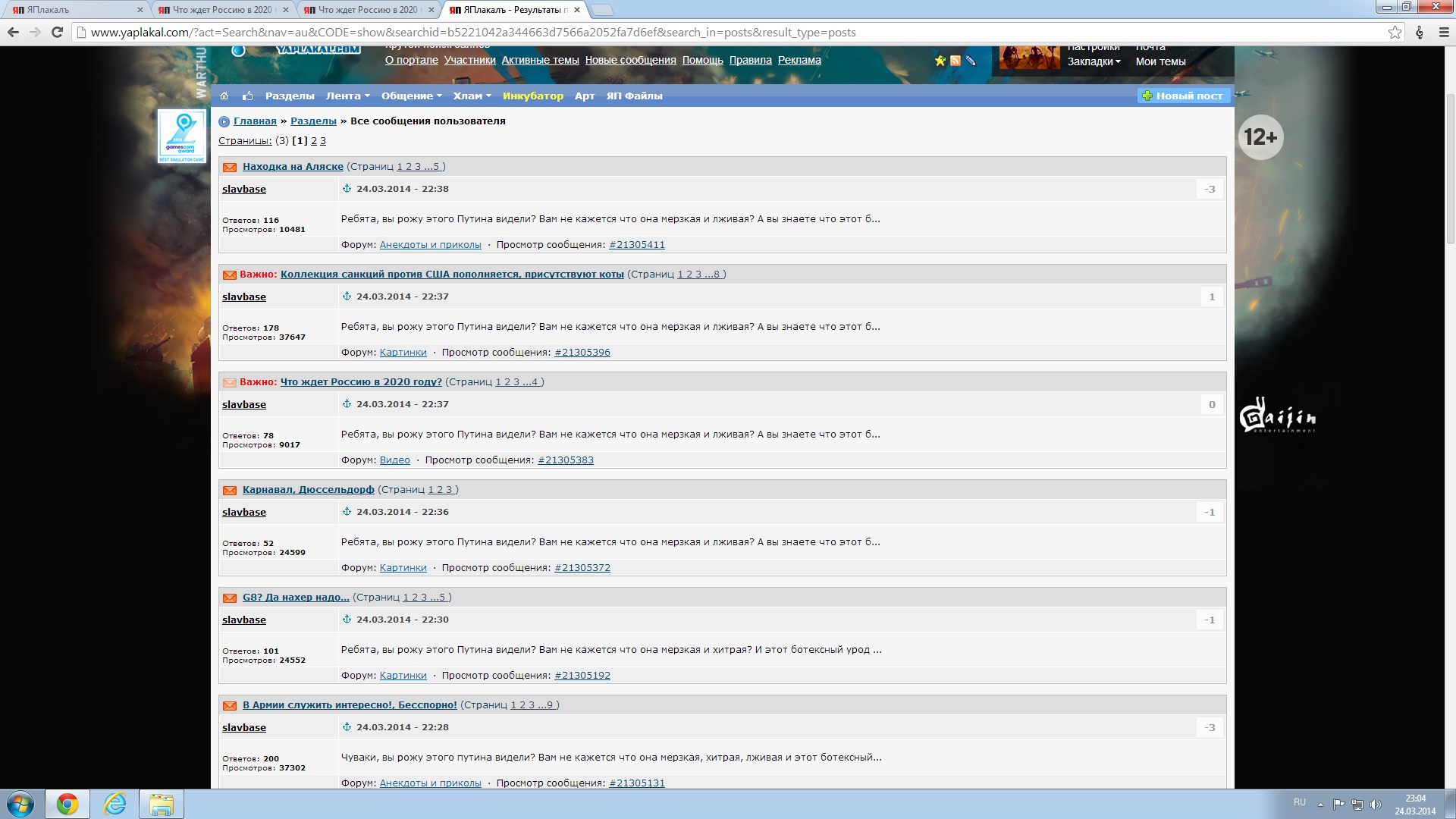Open Internet Explorer from the taskbar

[x=115, y=804]
